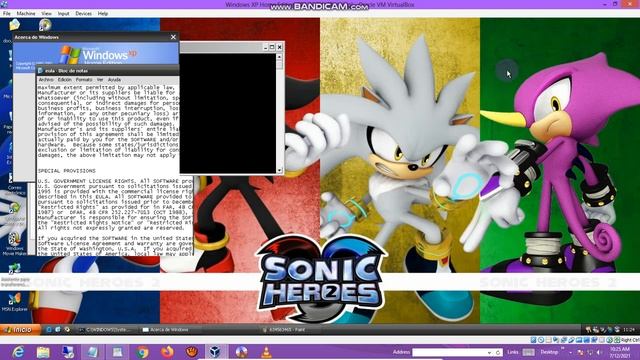Minimize the black console window

(265, 47)
